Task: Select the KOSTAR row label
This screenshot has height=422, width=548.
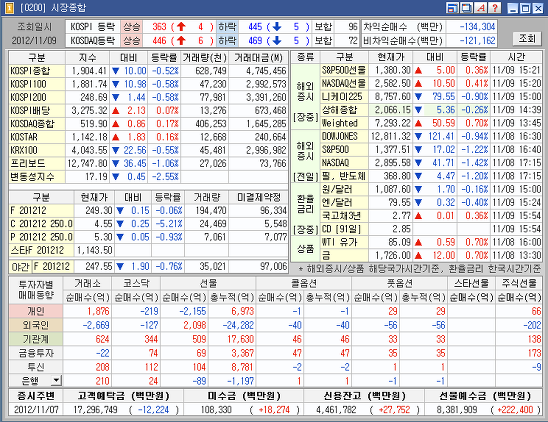Action: pos(37,137)
